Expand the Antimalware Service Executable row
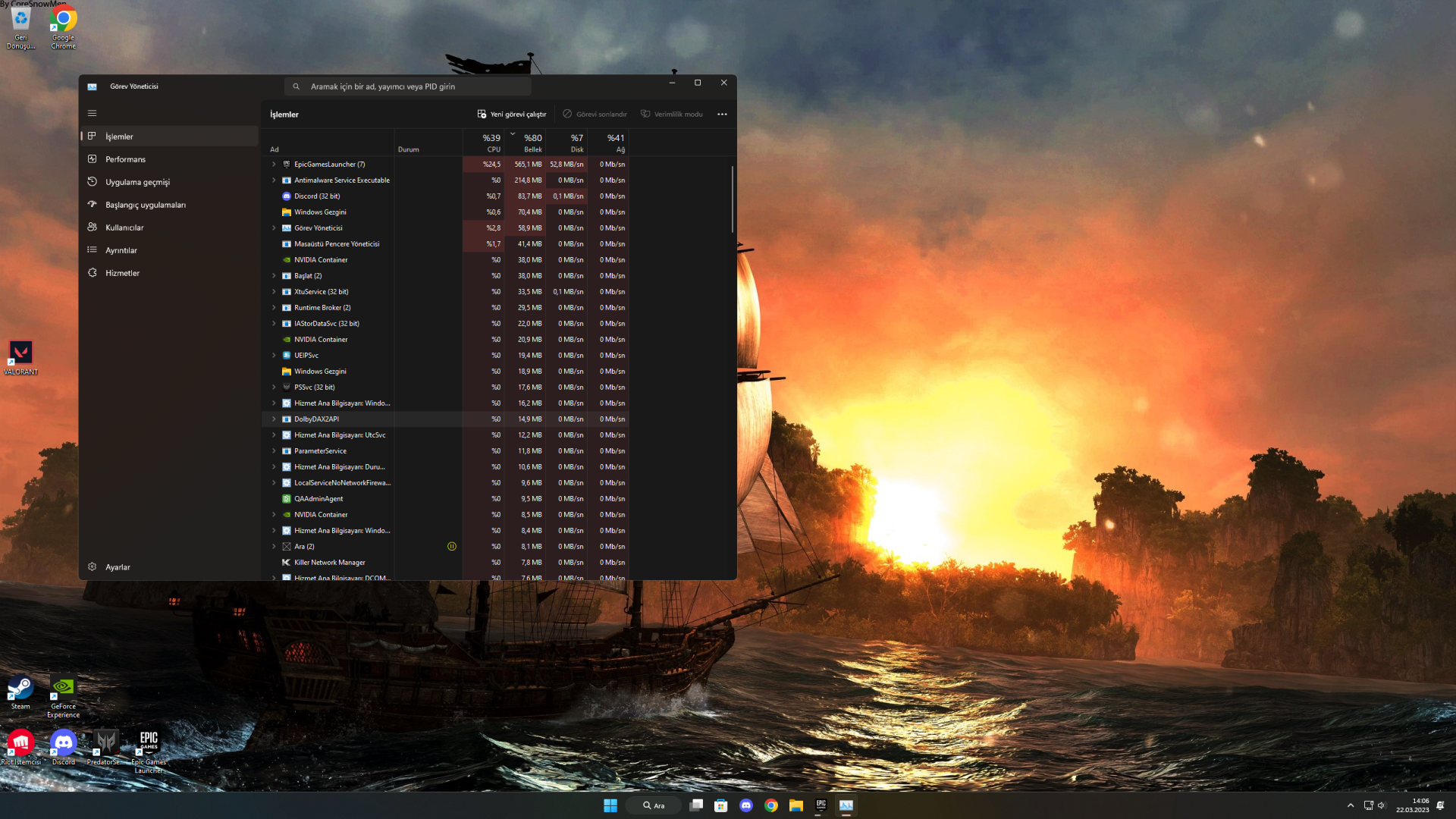The width and height of the screenshot is (1456, 819). tap(274, 180)
